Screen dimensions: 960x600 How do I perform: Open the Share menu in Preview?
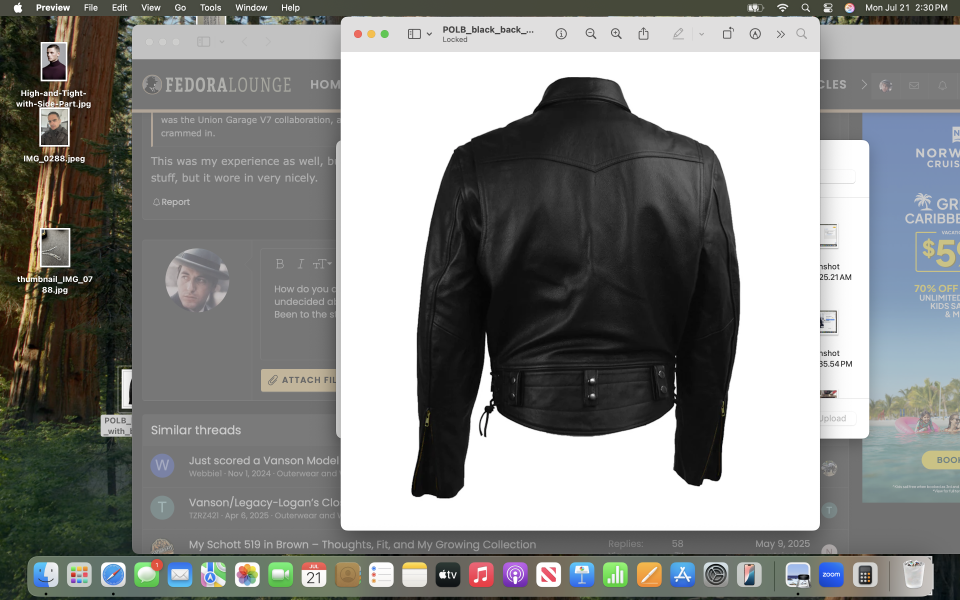tap(643, 34)
